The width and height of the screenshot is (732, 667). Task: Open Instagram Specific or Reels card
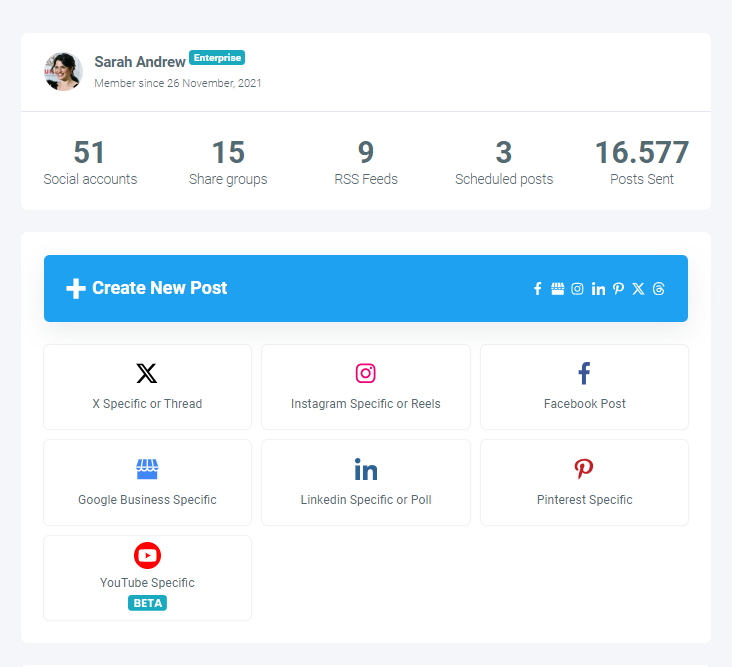pos(366,387)
